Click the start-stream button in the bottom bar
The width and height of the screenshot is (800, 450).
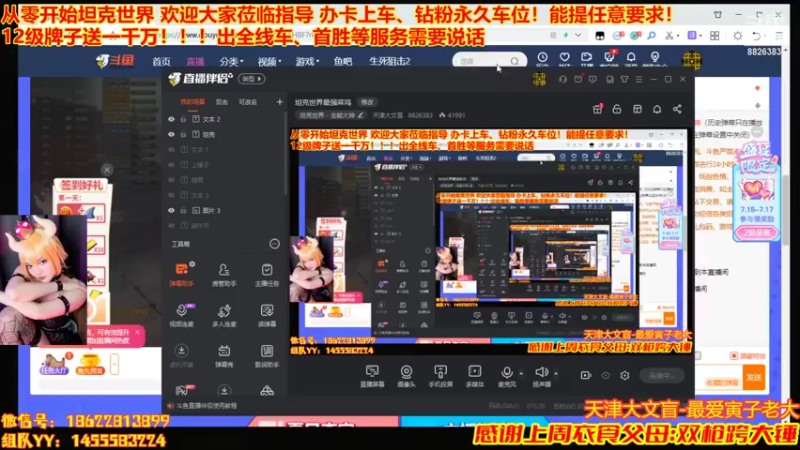[662, 376]
